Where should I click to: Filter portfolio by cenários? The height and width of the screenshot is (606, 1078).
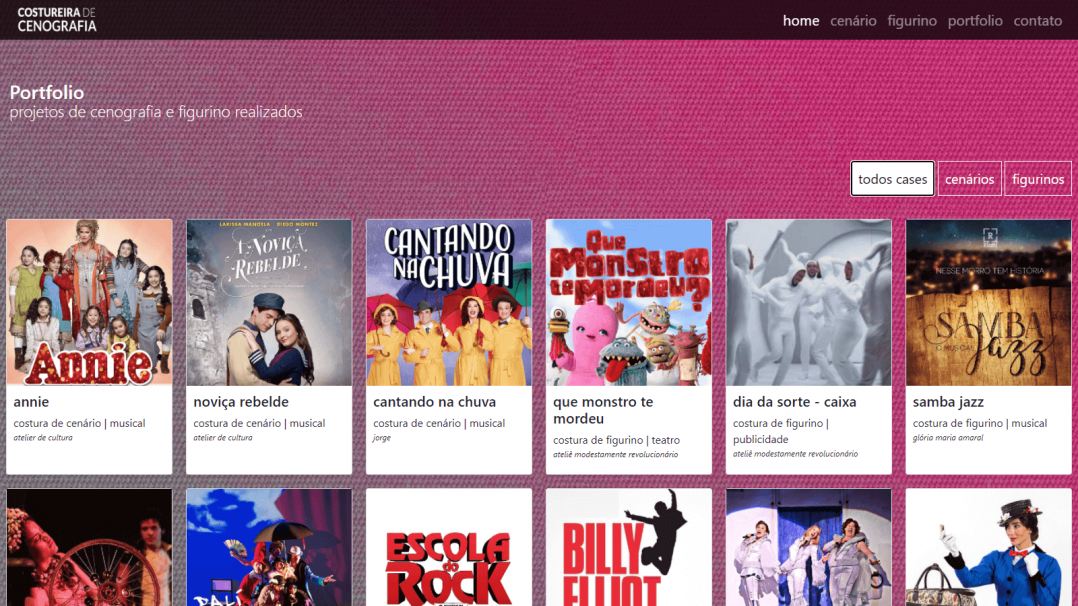[x=969, y=179]
